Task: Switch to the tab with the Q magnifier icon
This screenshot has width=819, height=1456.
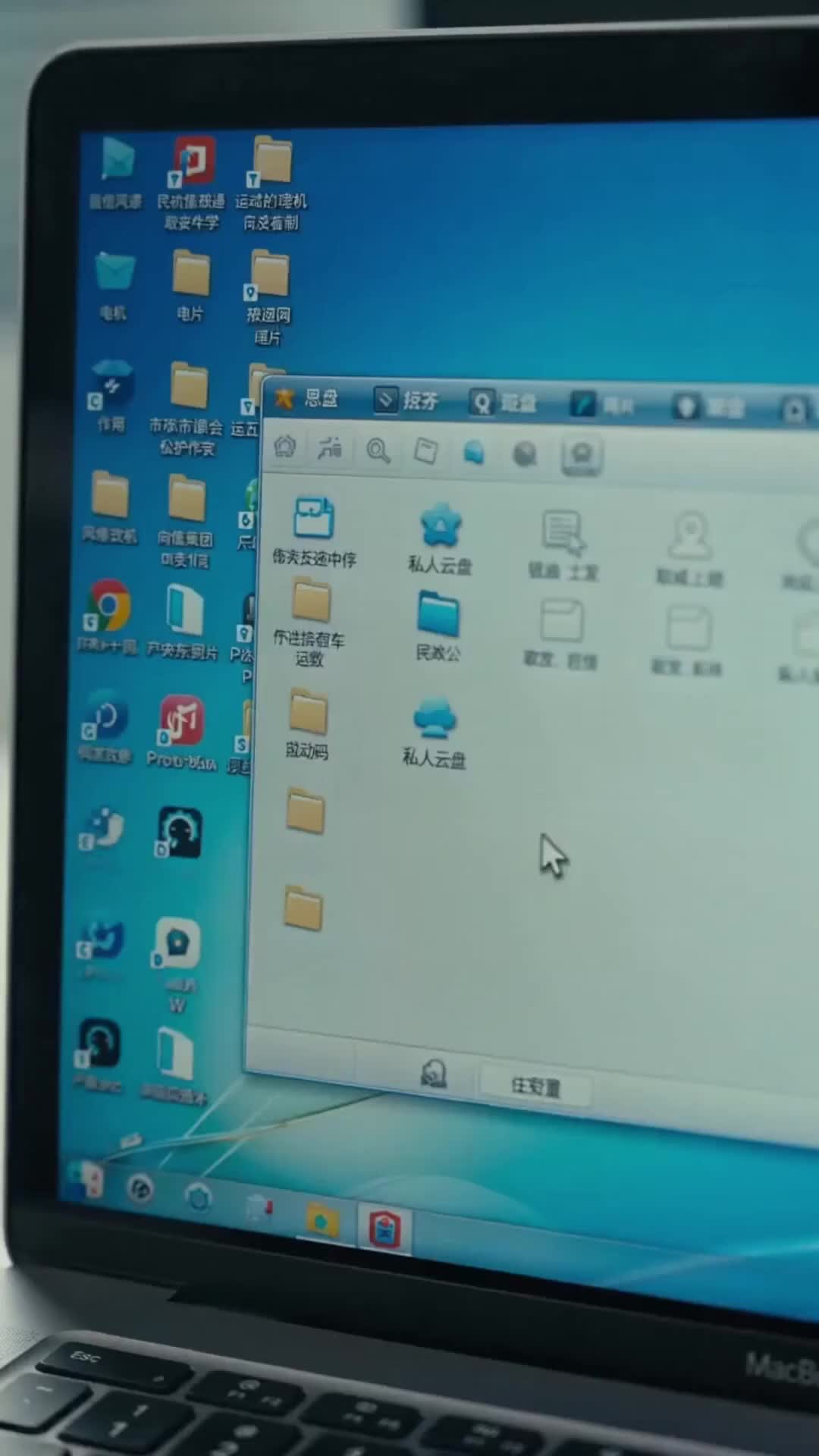Action: 503,402
